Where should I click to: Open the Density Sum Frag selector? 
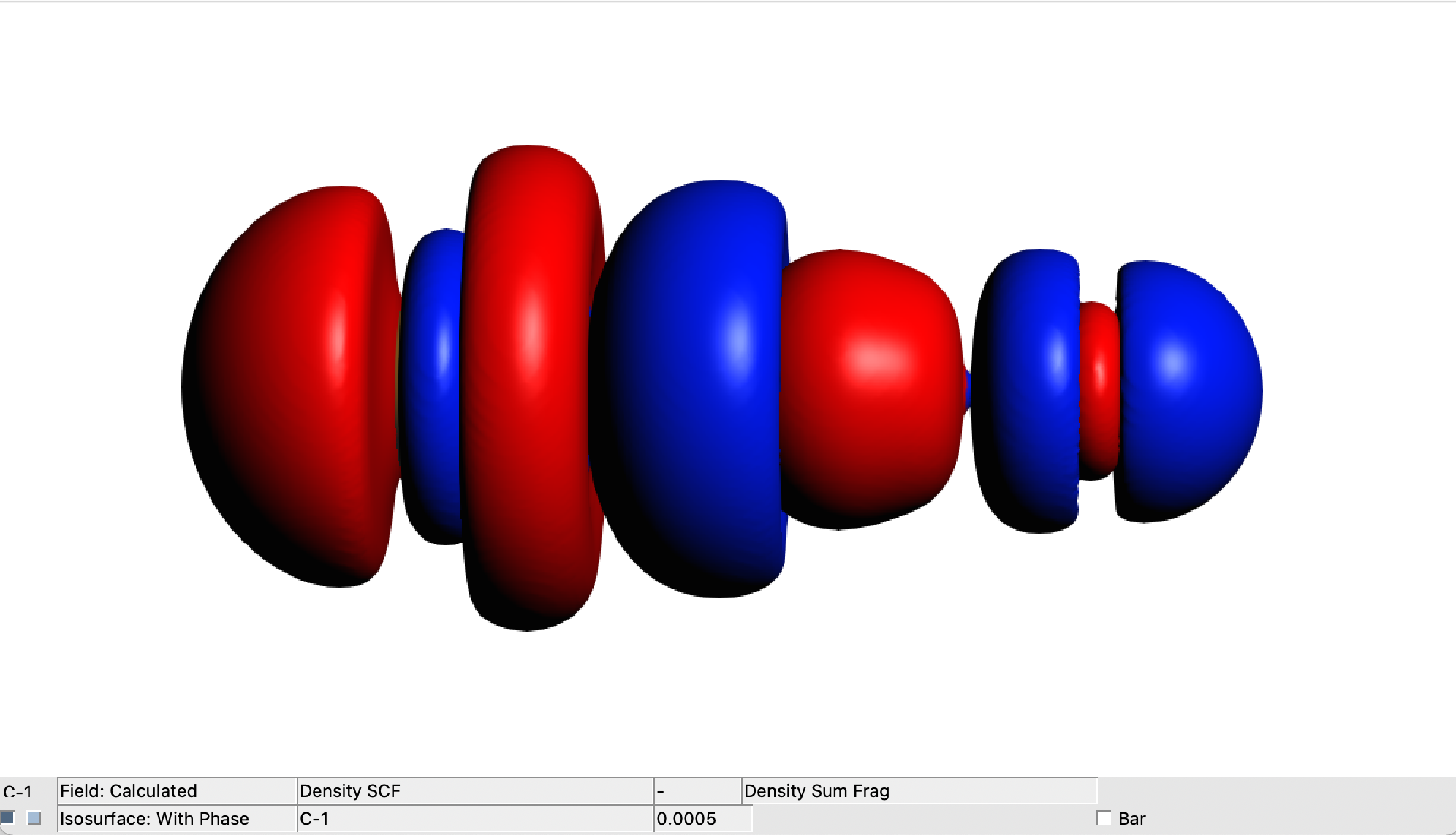click(x=919, y=791)
